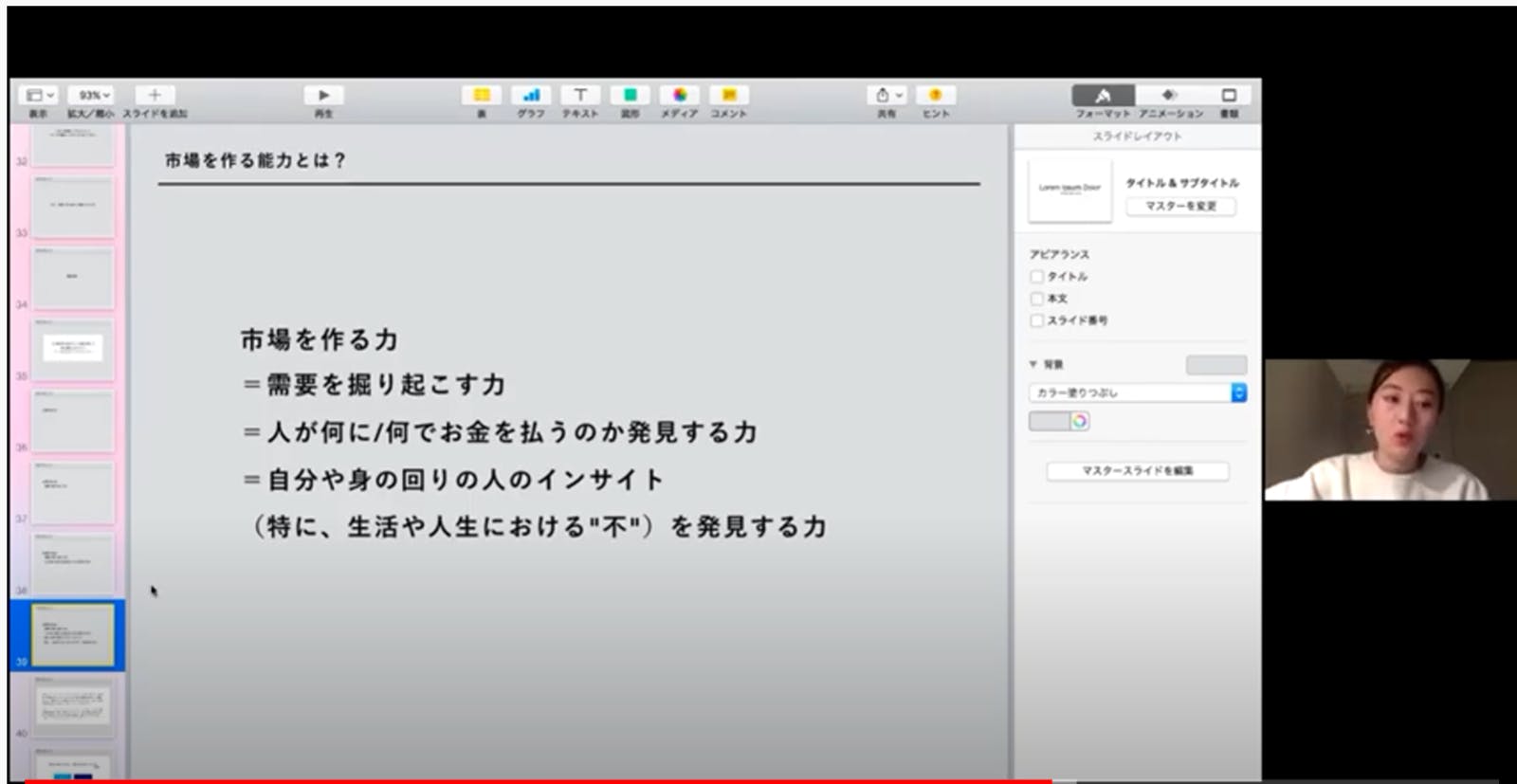Screen dimensions: 1517x784
Task: Open the カラー塗りつぶし fill type dropdown
Action: [1138, 392]
